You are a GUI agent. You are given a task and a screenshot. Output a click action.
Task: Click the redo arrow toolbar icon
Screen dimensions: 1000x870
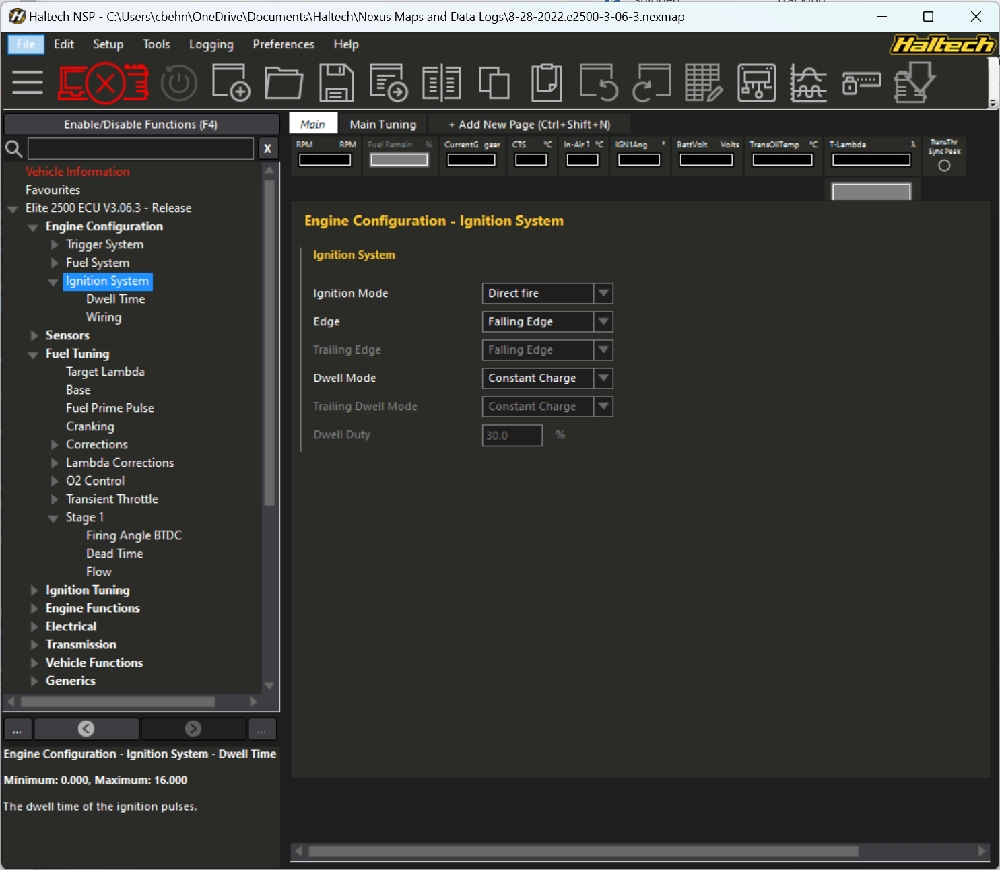[x=650, y=83]
